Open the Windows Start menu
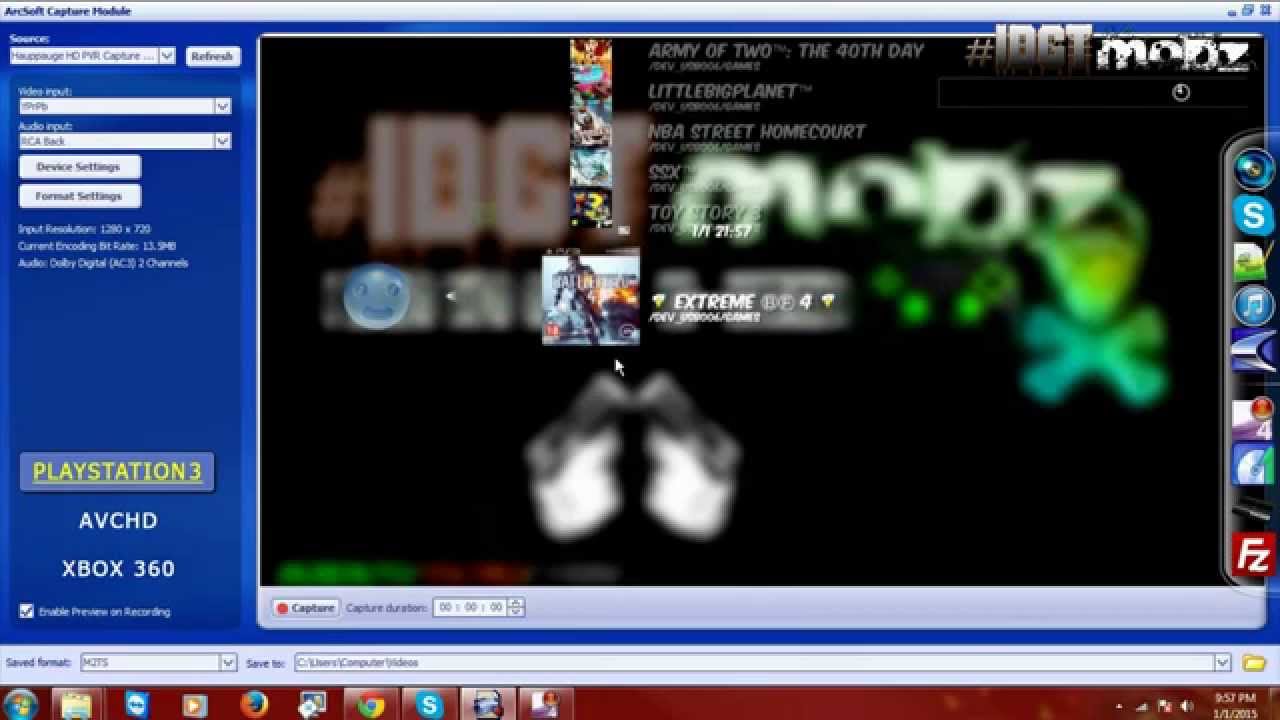 click(20, 704)
